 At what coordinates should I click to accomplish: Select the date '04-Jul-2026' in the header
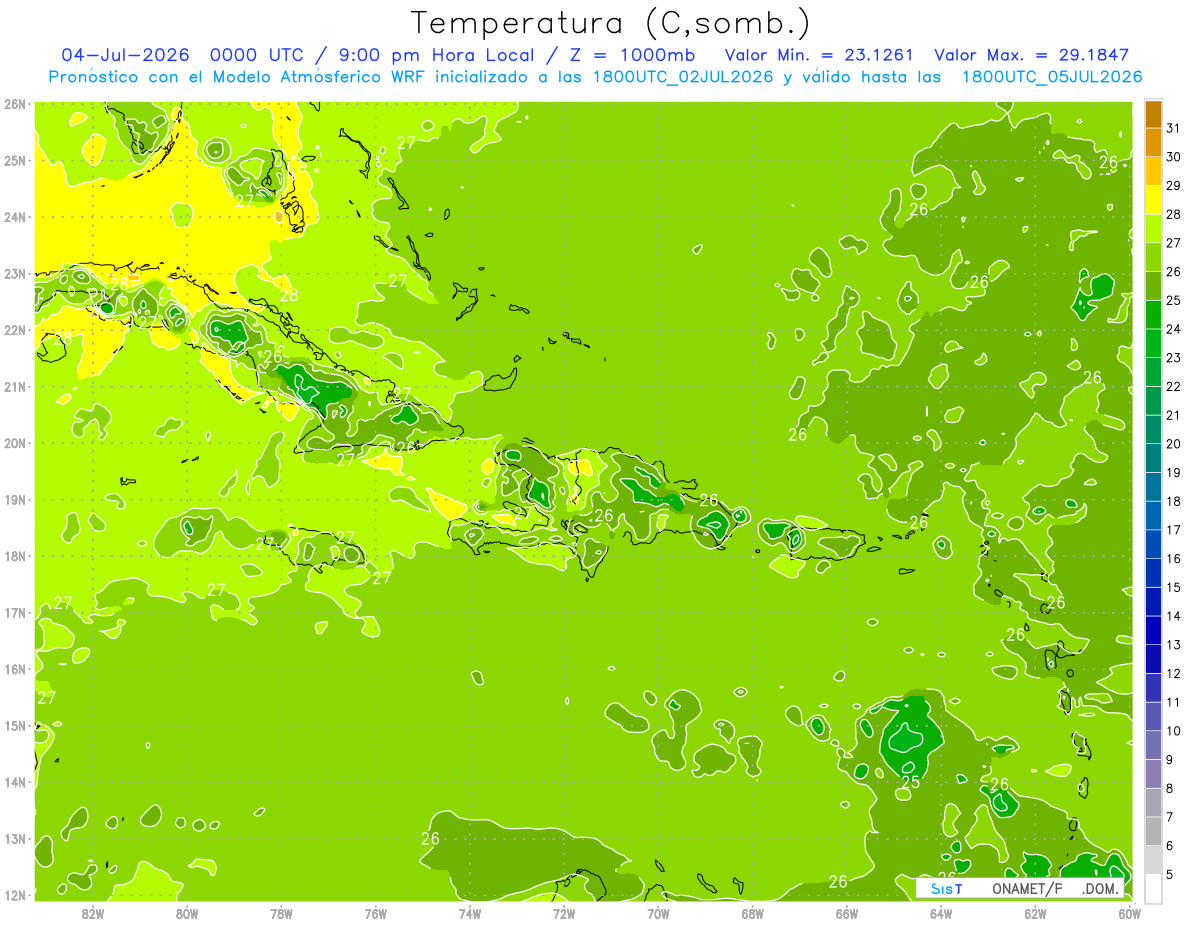[125, 55]
